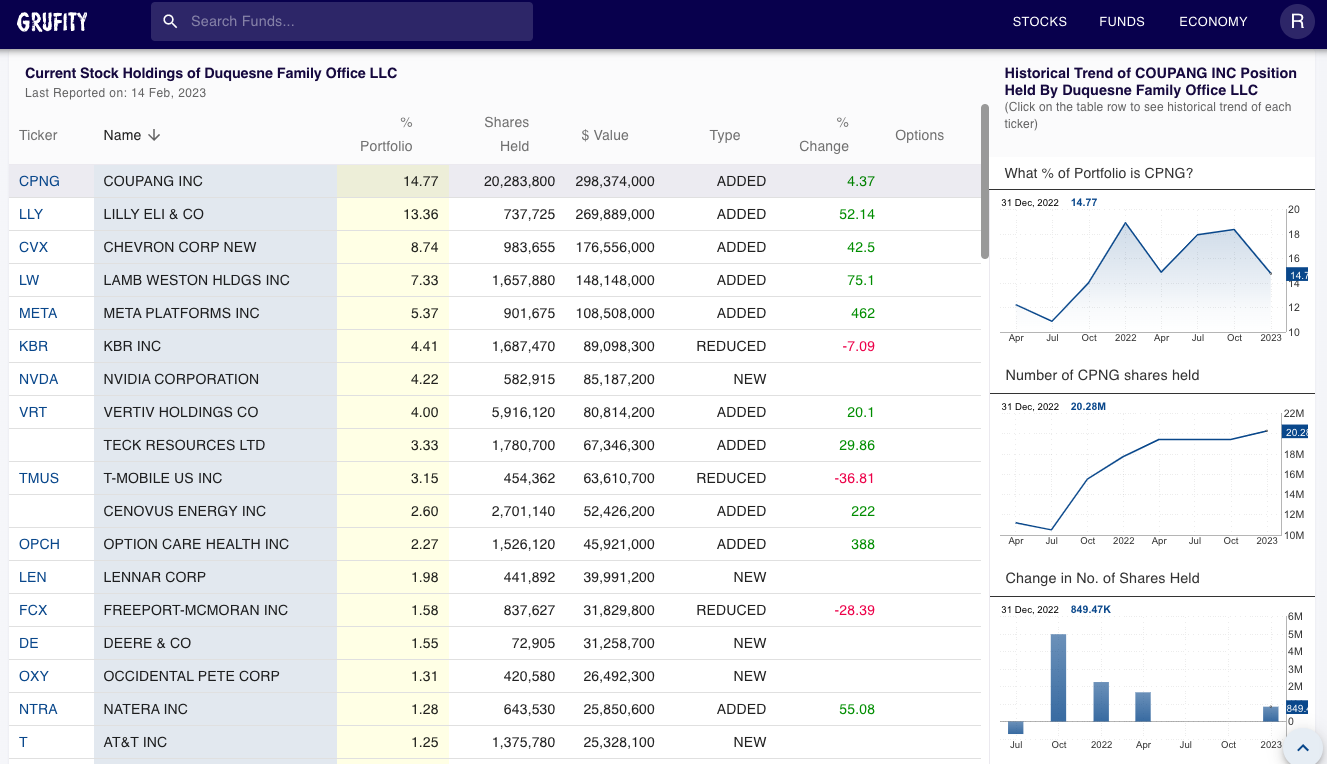Sort by % Change column header
Image resolution: width=1327 pixels, height=764 pixels.
pyautogui.click(x=824, y=134)
